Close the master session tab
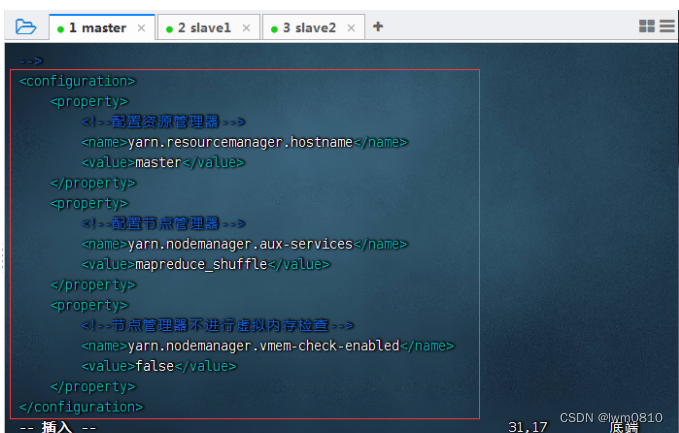Viewport: 679px width, 433px height. [x=141, y=28]
